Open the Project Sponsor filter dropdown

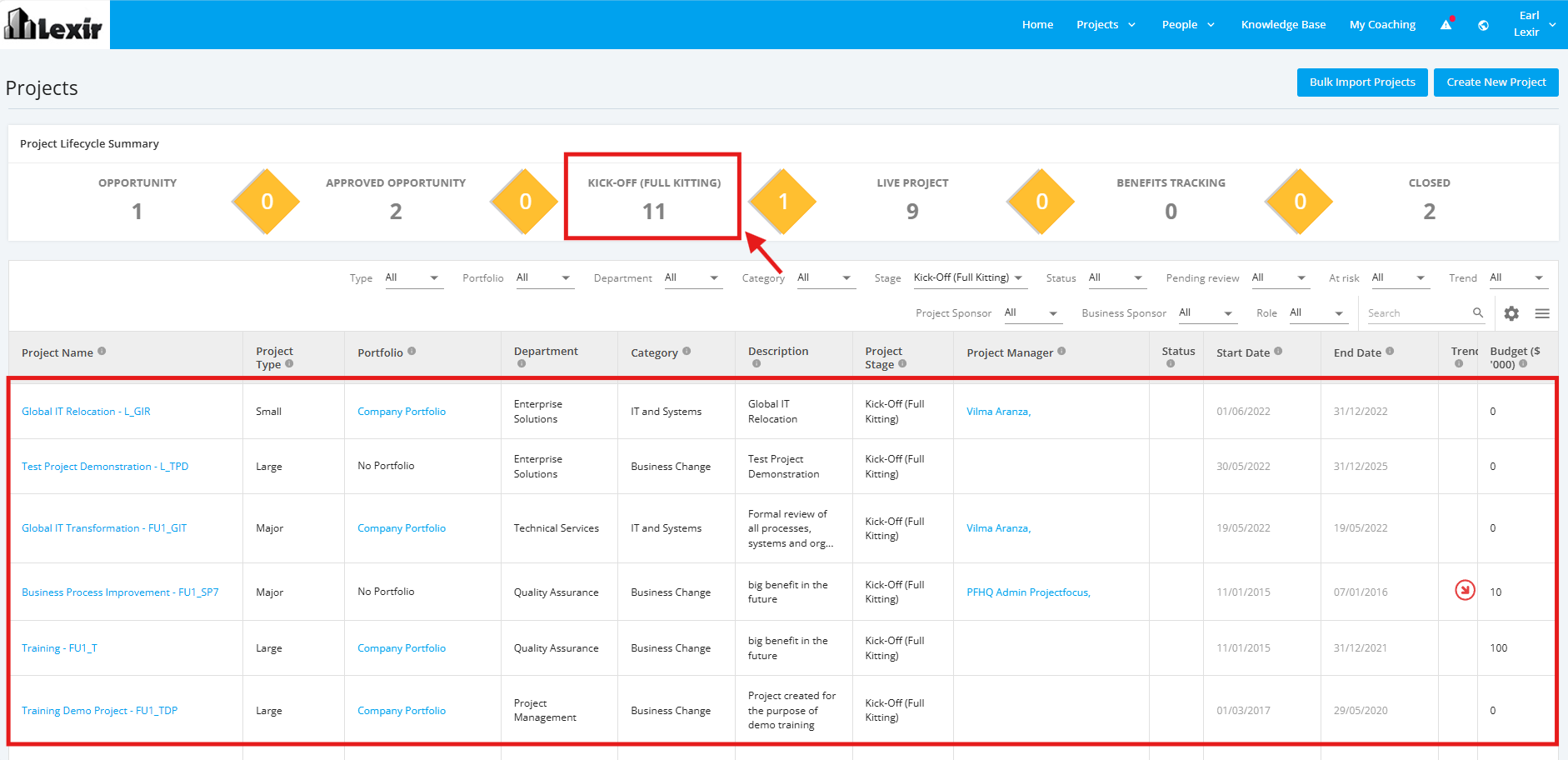pyautogui.click(x=1032, y=312)
